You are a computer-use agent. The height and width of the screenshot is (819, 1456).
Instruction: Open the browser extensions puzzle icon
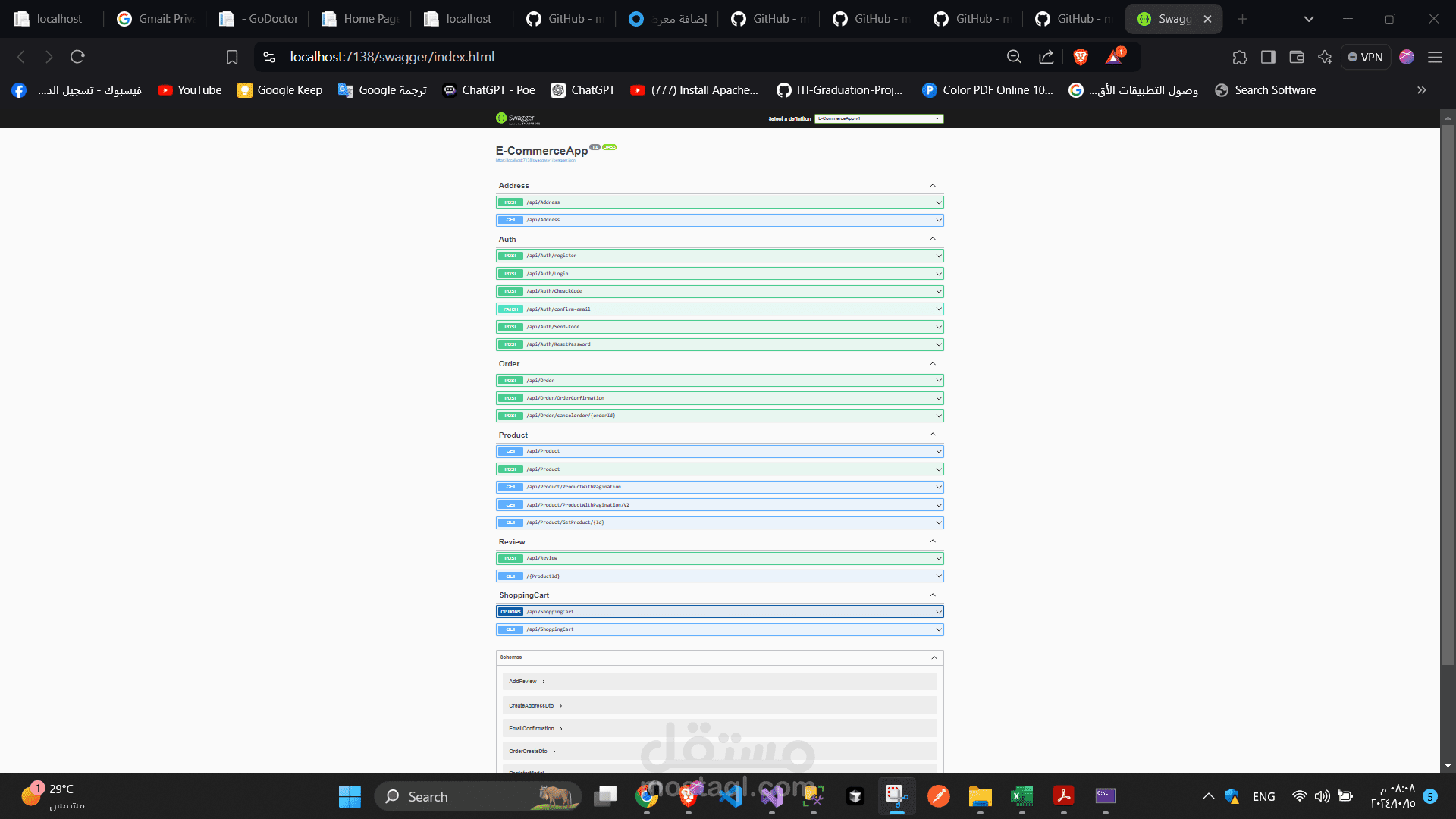point(1240,57)
